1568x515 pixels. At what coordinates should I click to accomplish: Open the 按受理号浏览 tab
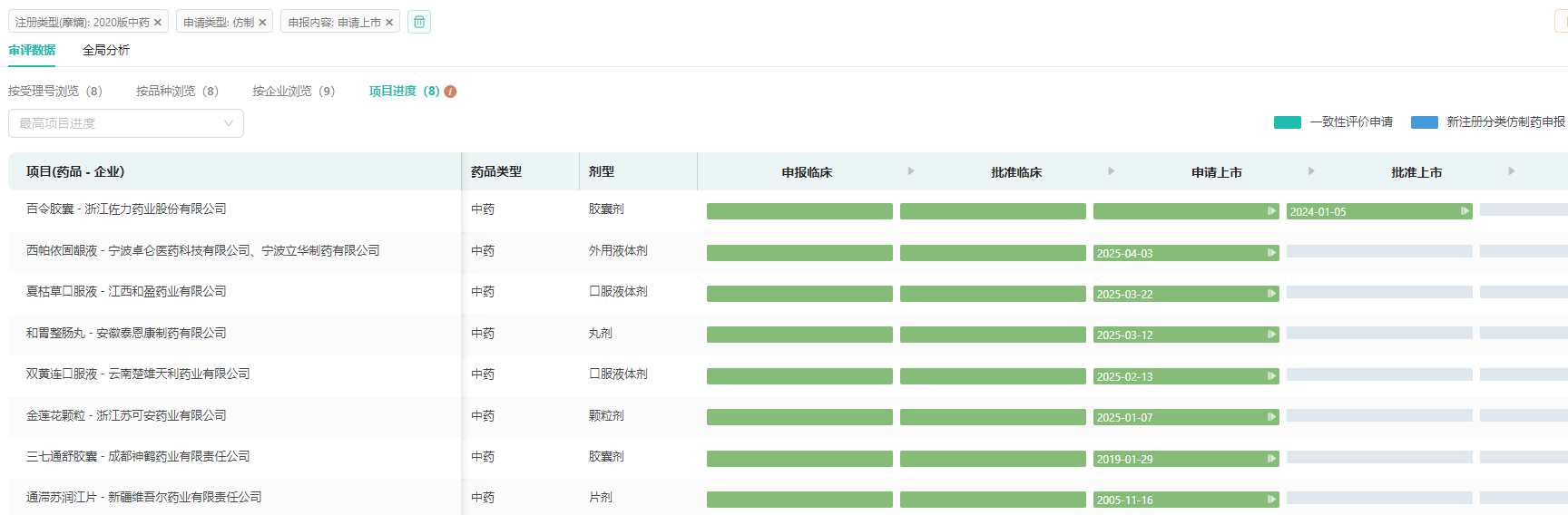54,92
